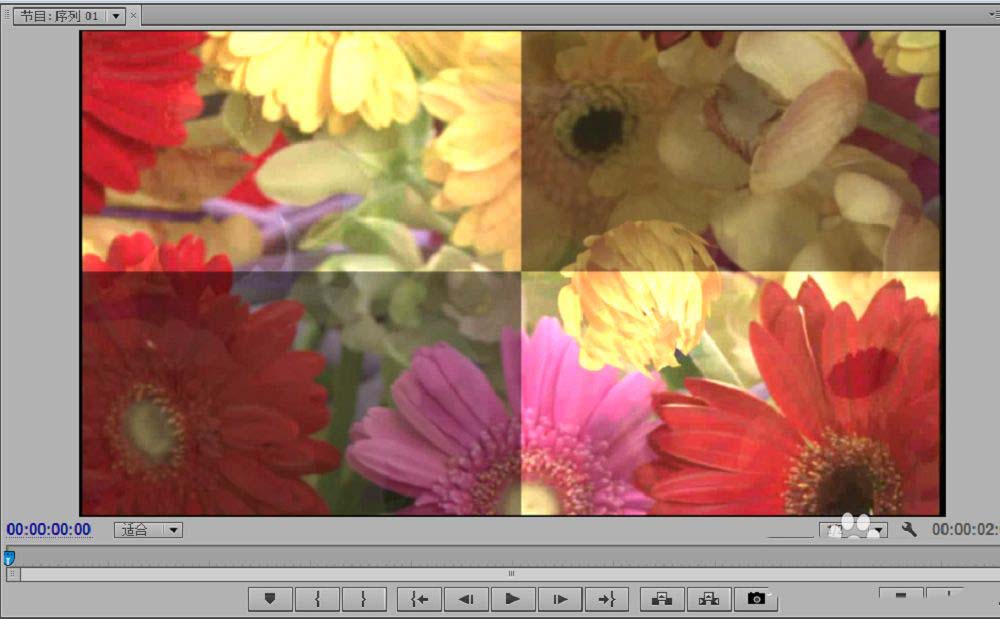
Task: Click the Extract button
Action: coord(709,598)
